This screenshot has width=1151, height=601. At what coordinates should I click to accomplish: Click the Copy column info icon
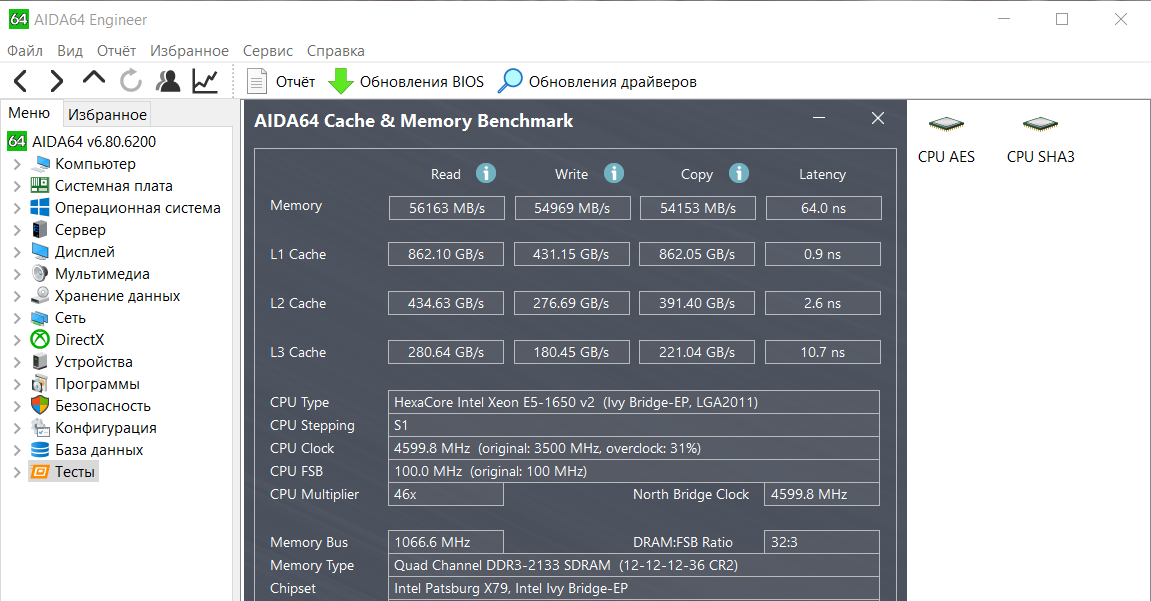tap(739, 174)
